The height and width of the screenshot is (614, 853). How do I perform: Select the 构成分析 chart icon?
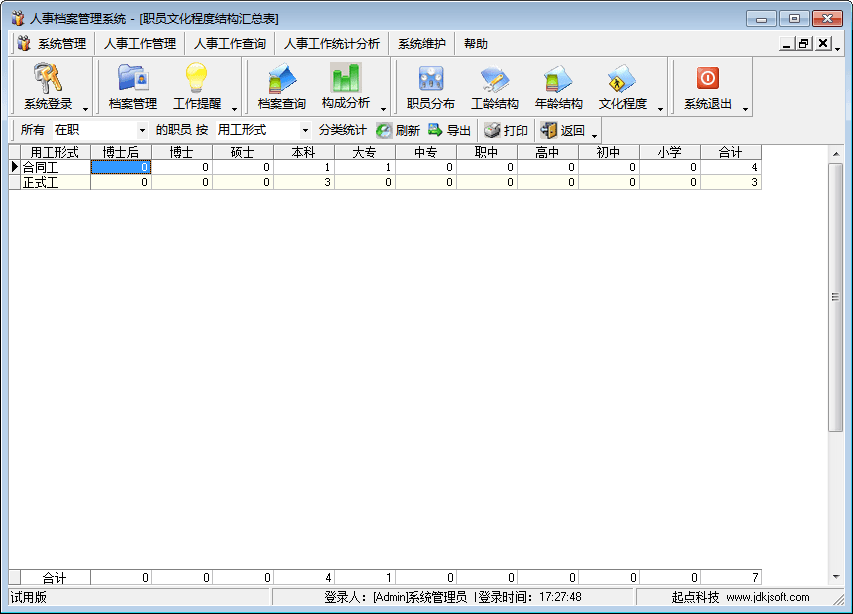[345, 79]
